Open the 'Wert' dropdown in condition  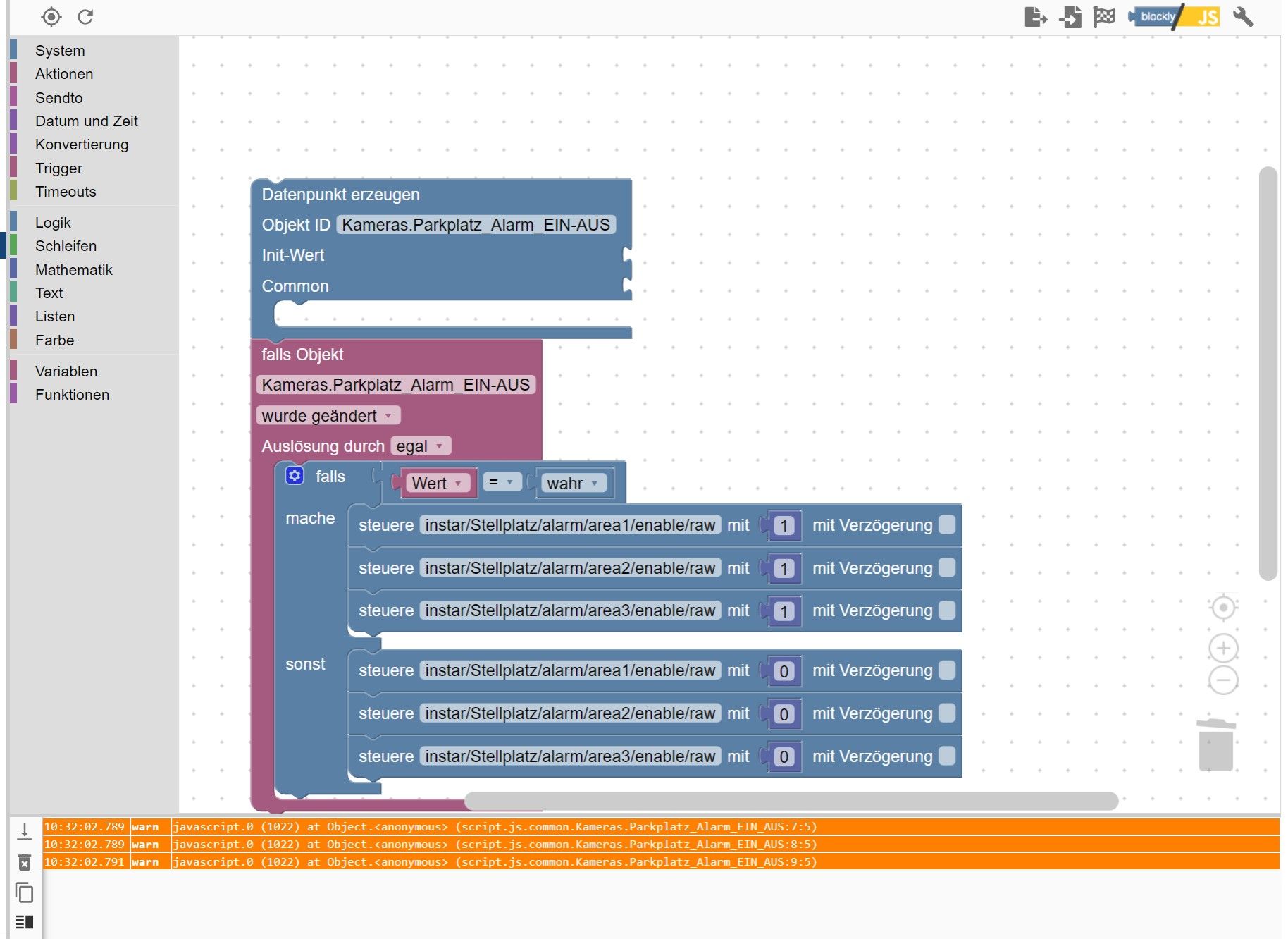point(438,483)
